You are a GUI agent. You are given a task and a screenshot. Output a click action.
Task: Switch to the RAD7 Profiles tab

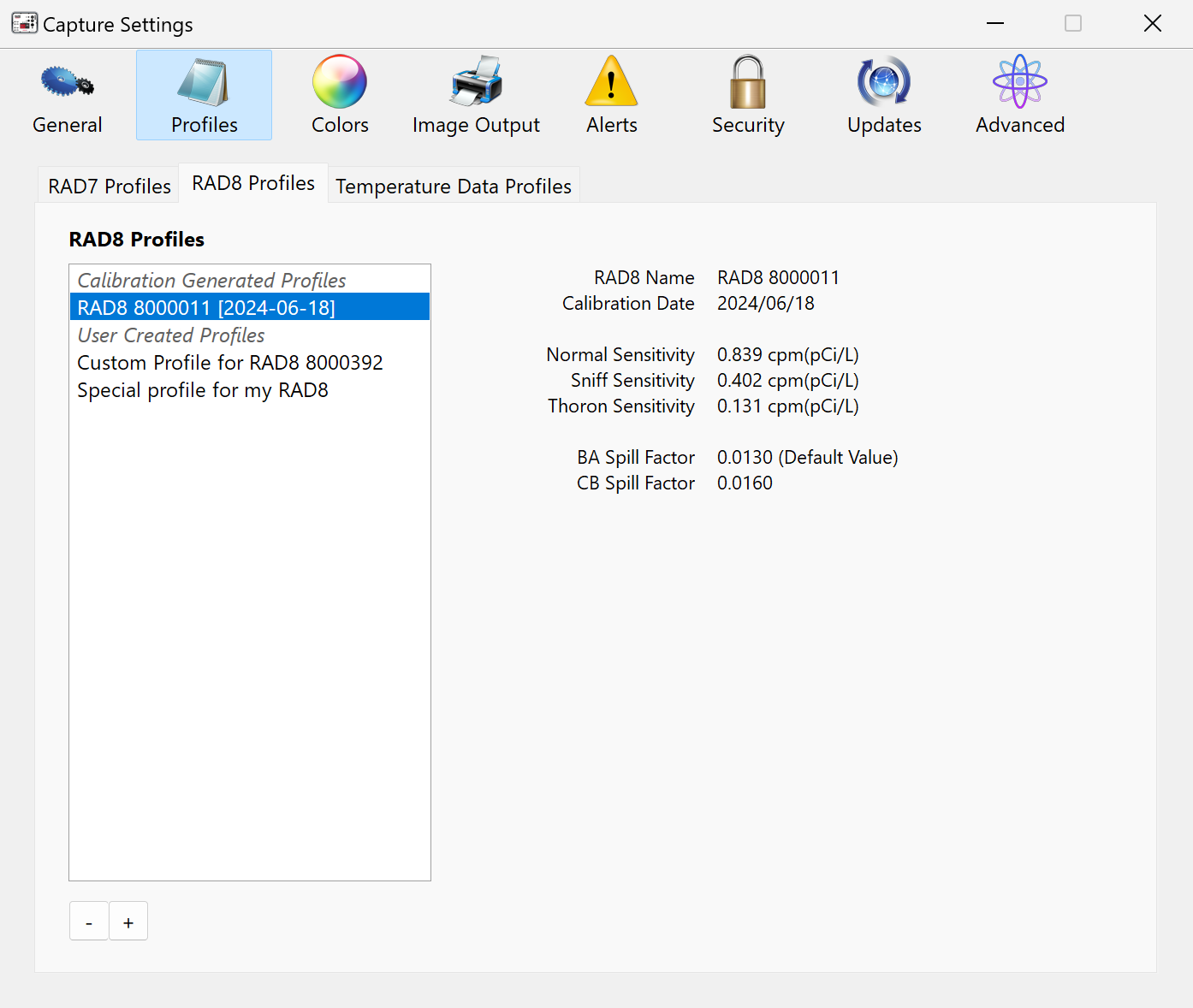pyautogui.click(x=109, y=187)
